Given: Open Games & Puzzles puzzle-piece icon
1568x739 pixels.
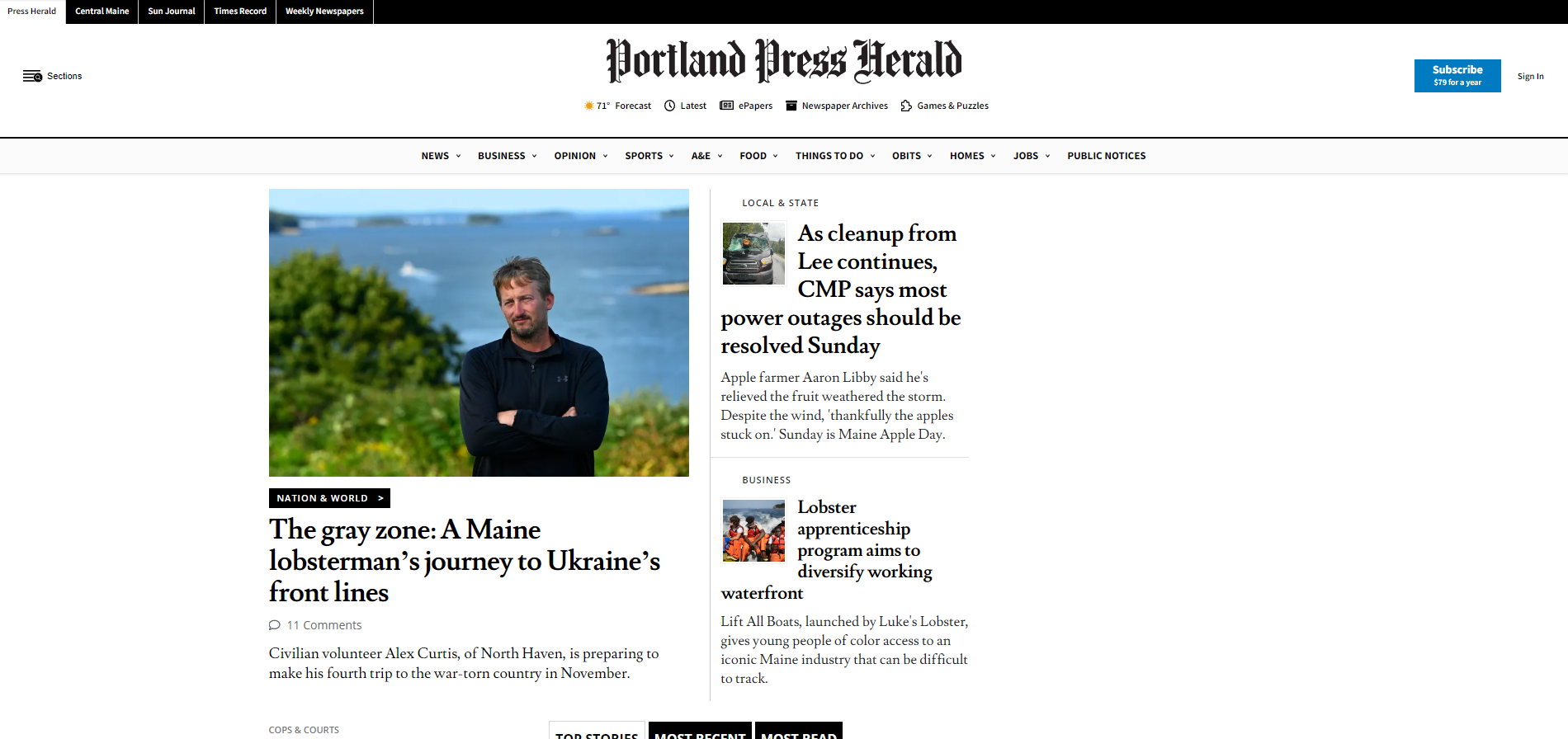Looking at the screenshot, I should coord(905,106).
